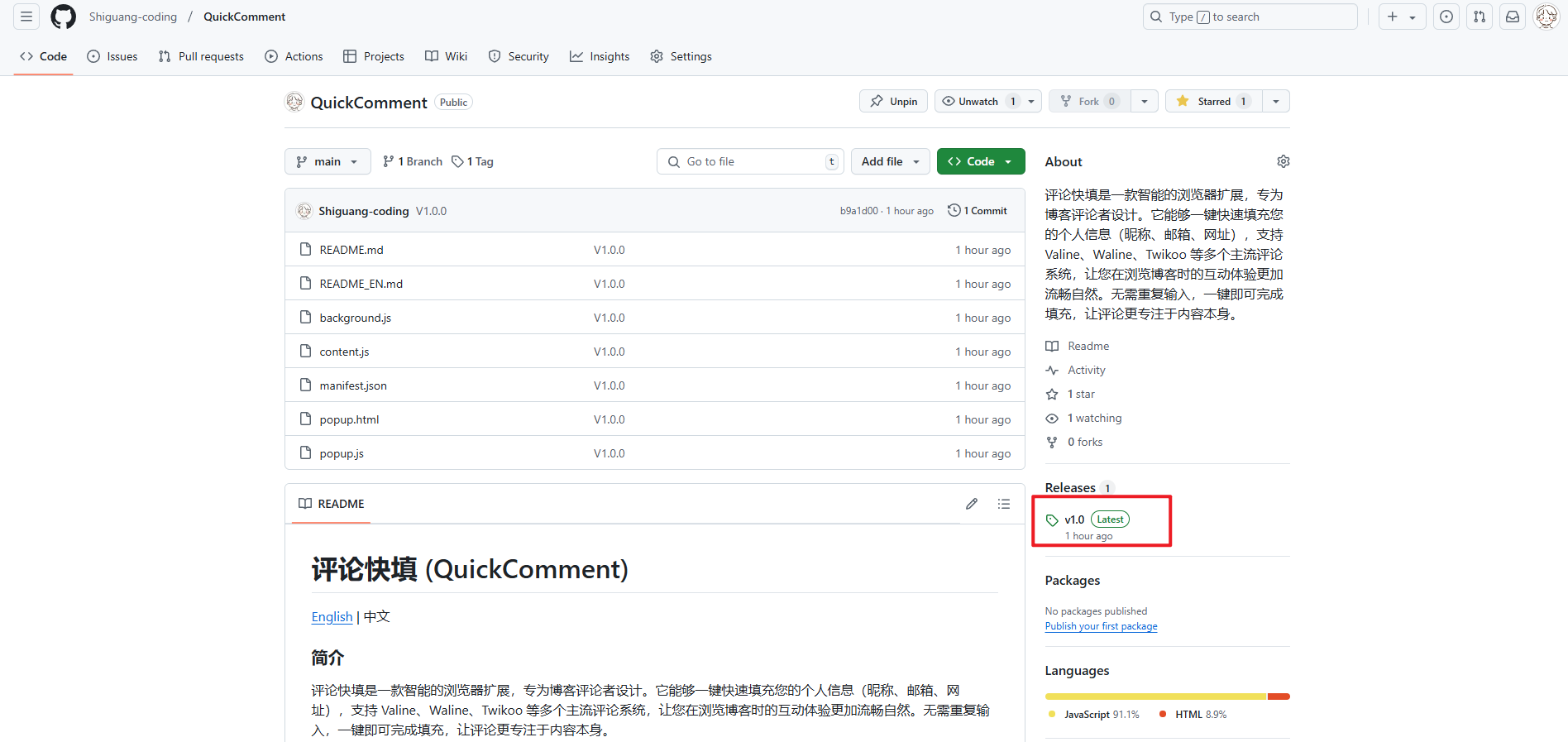
Task: Open the issues shortcut icon in header
Action: [x=1446, y=17]
